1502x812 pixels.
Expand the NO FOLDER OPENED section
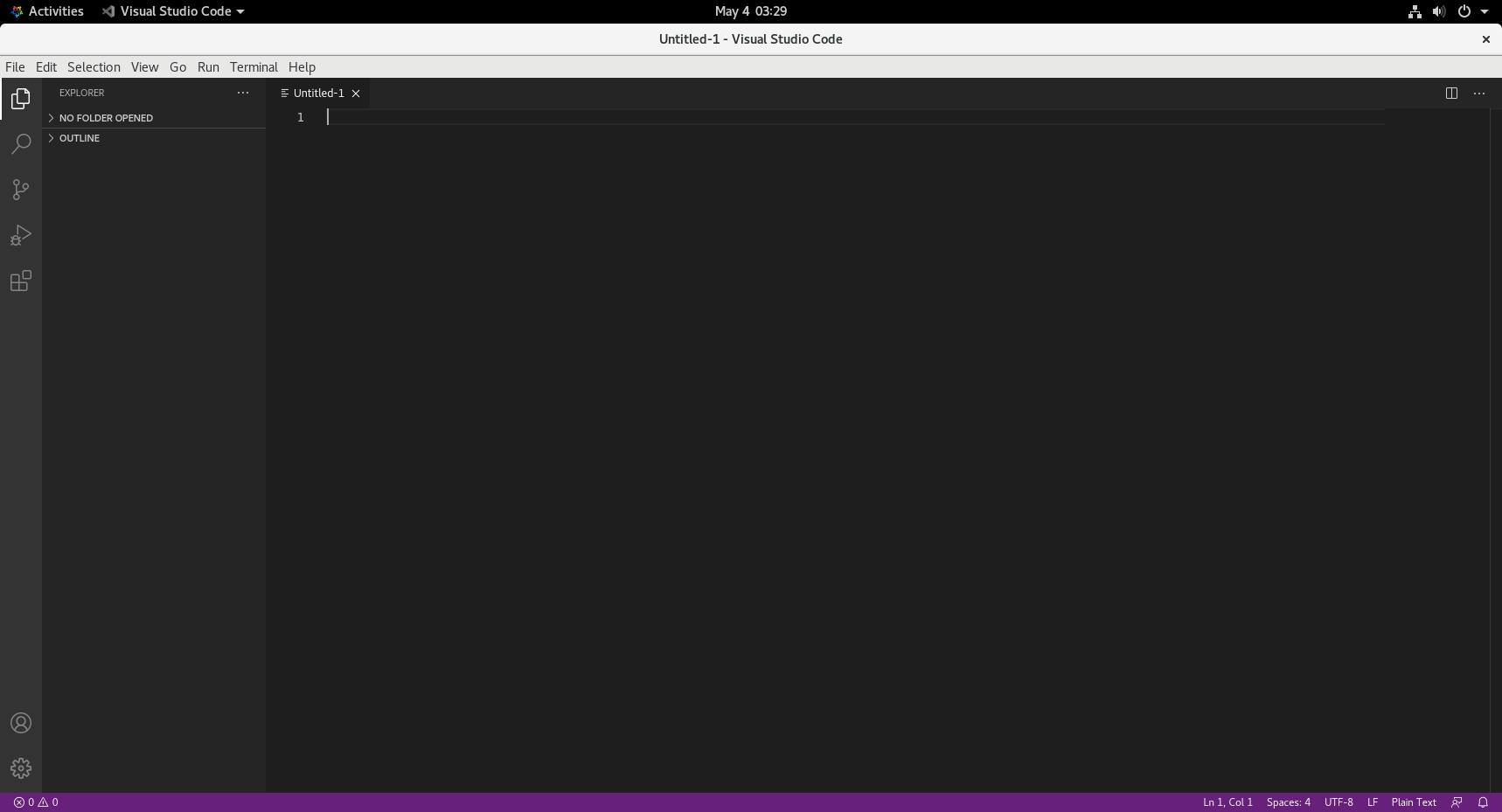click(154, 118)
